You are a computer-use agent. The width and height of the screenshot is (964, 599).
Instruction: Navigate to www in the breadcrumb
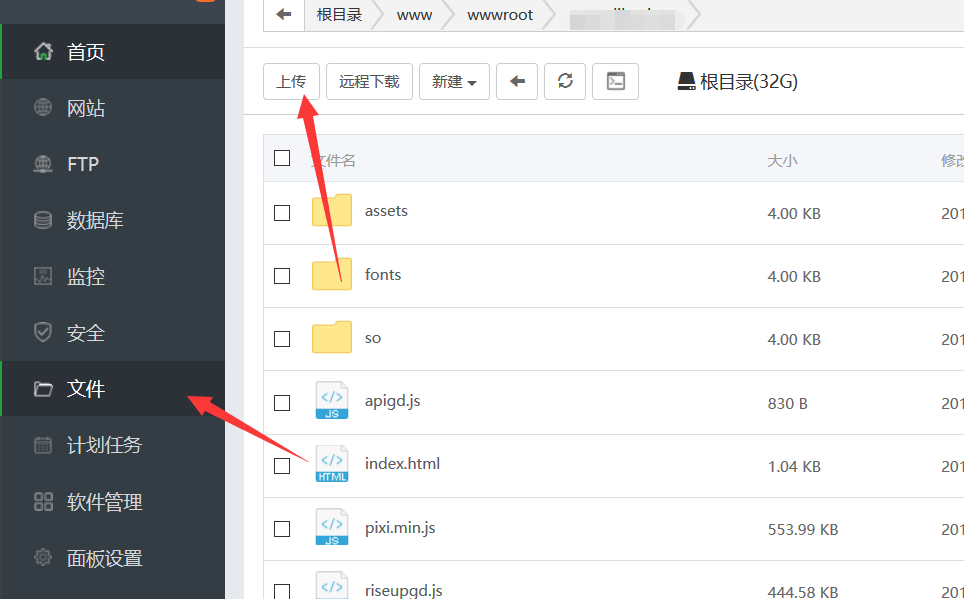click(x=414, y=15)
